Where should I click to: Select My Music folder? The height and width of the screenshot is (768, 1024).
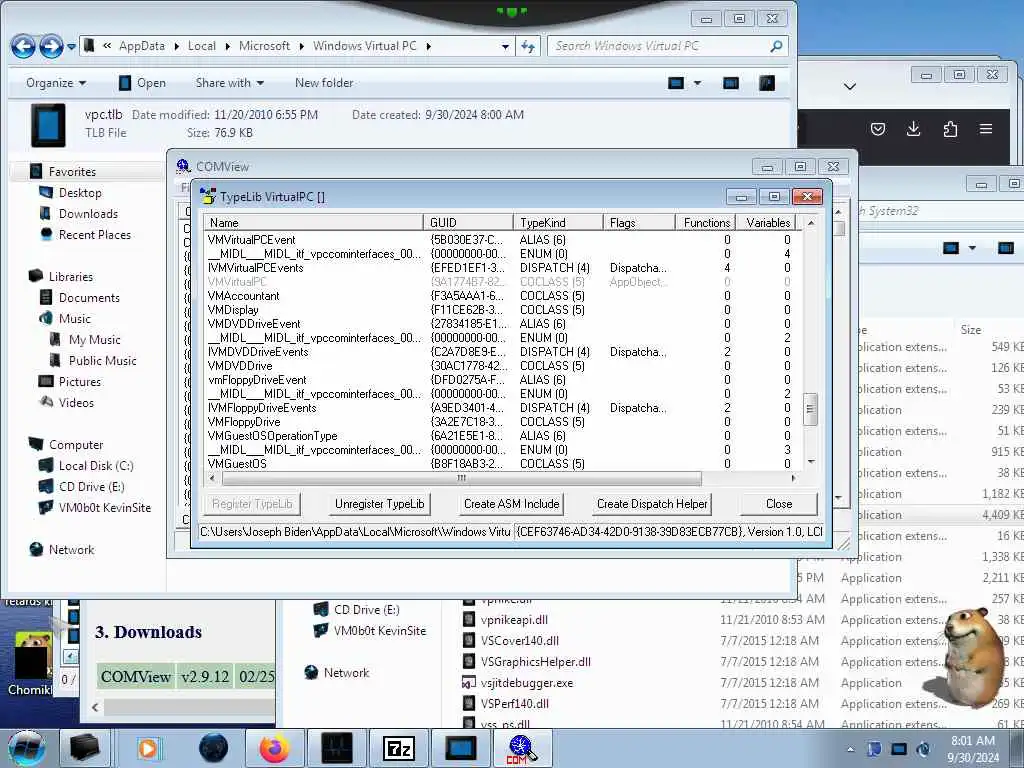tap(94, 340)
